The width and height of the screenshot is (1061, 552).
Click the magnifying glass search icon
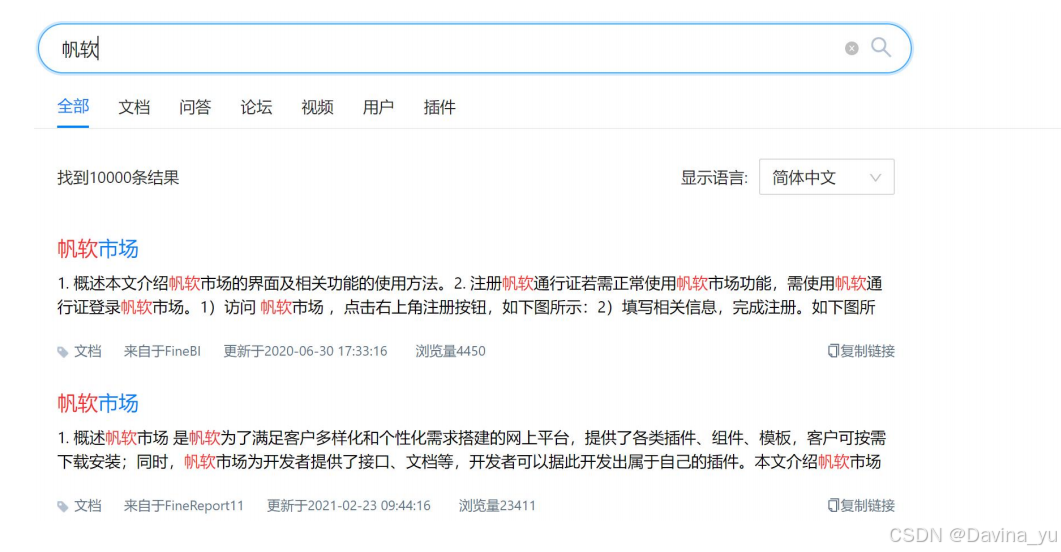[x=880, y=47]
